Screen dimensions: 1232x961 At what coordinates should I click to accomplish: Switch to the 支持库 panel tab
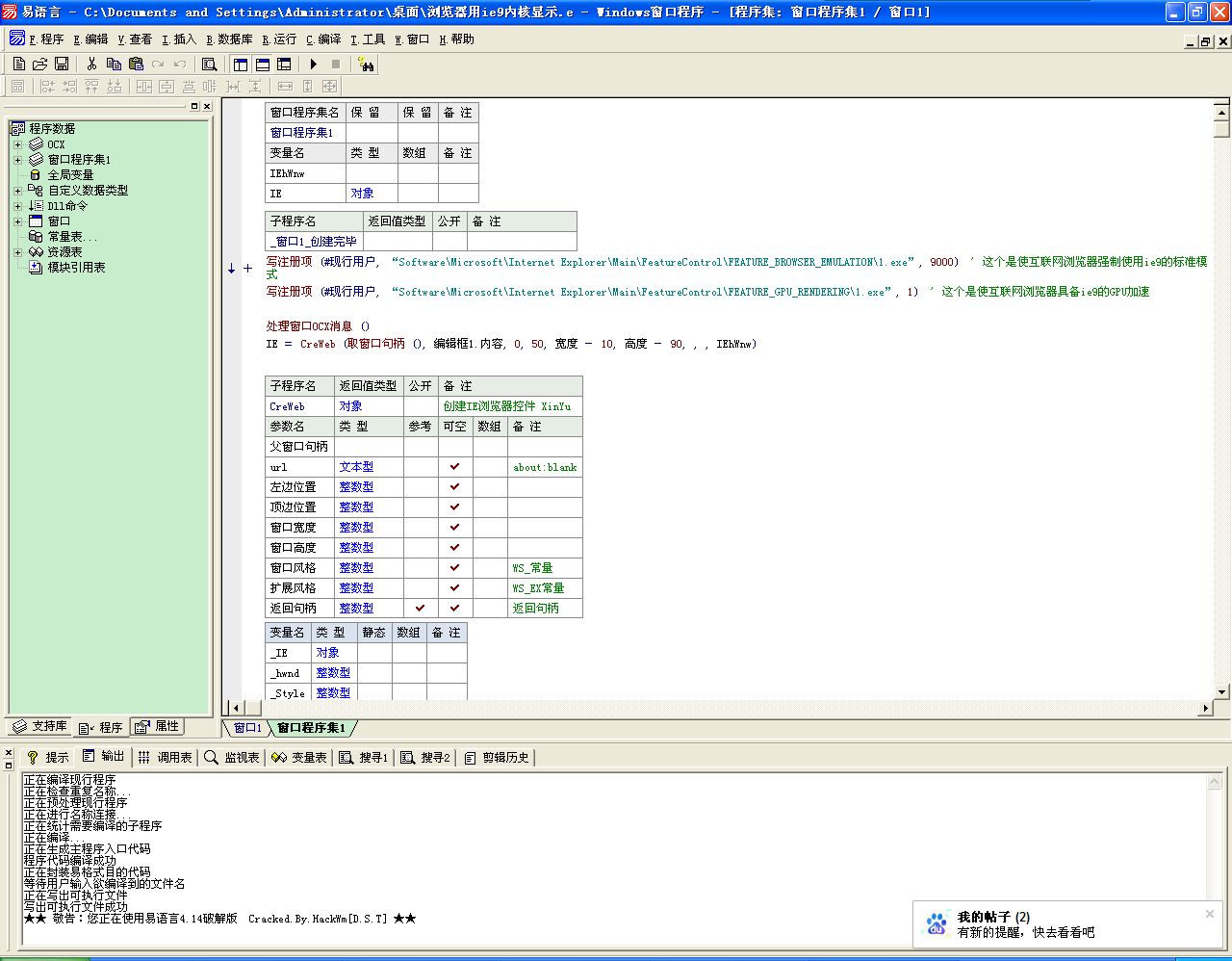pos(39,726)
